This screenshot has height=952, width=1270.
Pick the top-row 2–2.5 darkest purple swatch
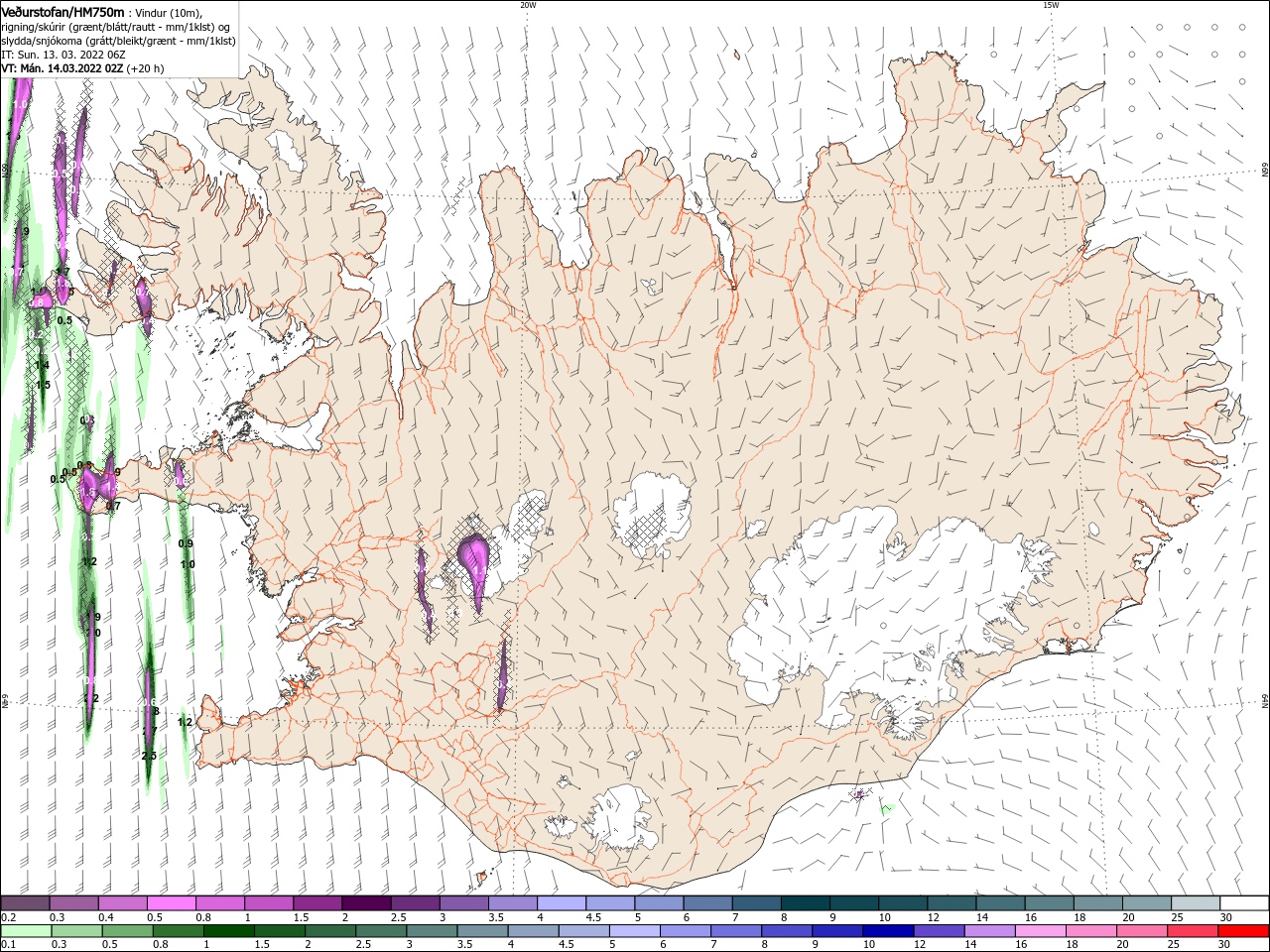(366, 903)
